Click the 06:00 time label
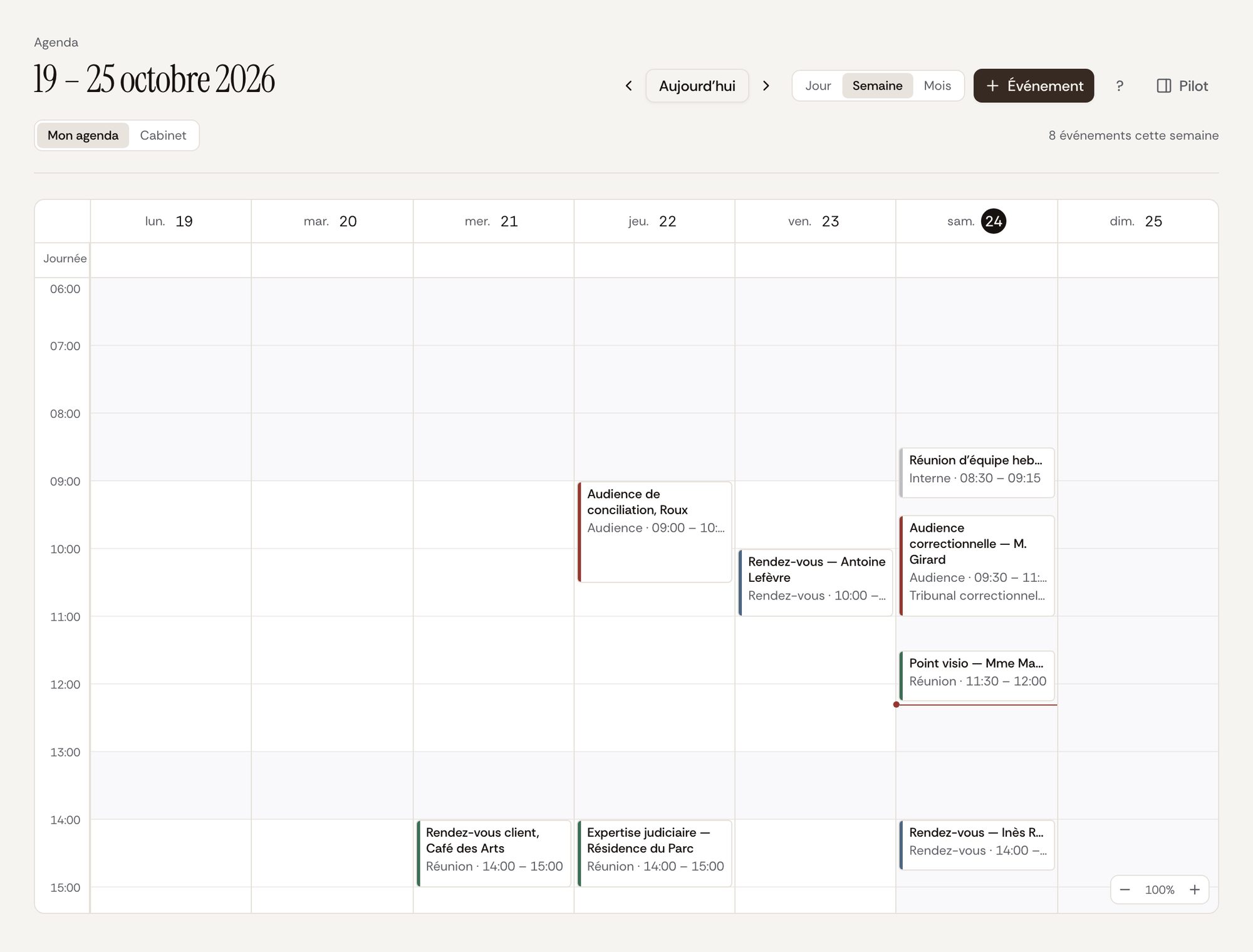 [x=65, y=289]
